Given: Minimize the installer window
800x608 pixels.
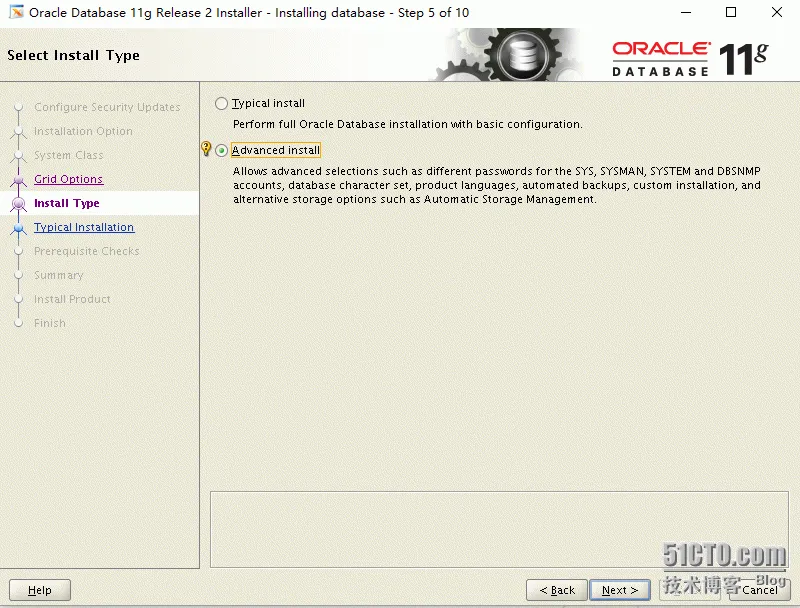Looking at the screenshot, I should click(686, 12).
